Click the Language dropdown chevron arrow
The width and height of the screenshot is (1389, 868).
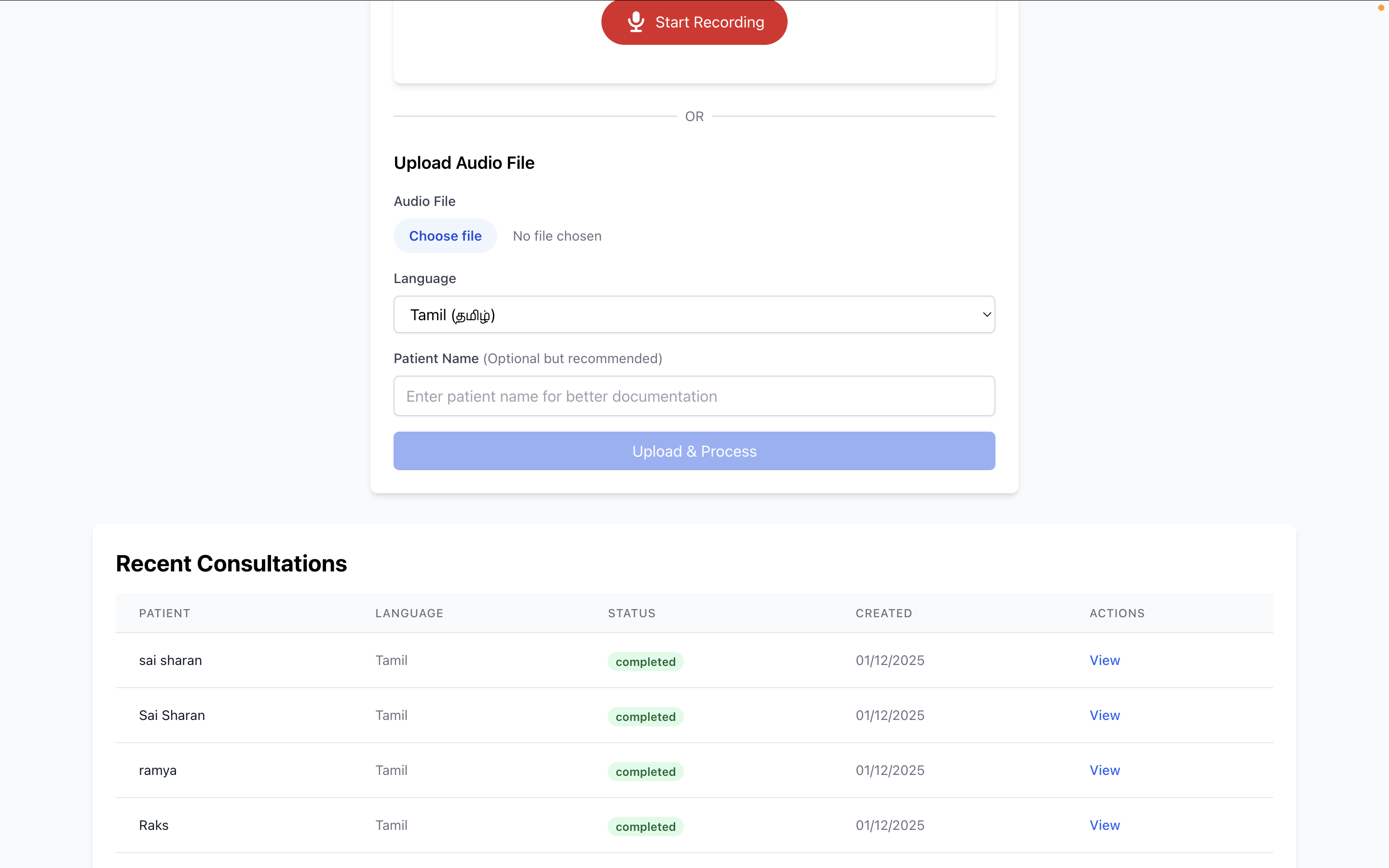tap(986, 314)
